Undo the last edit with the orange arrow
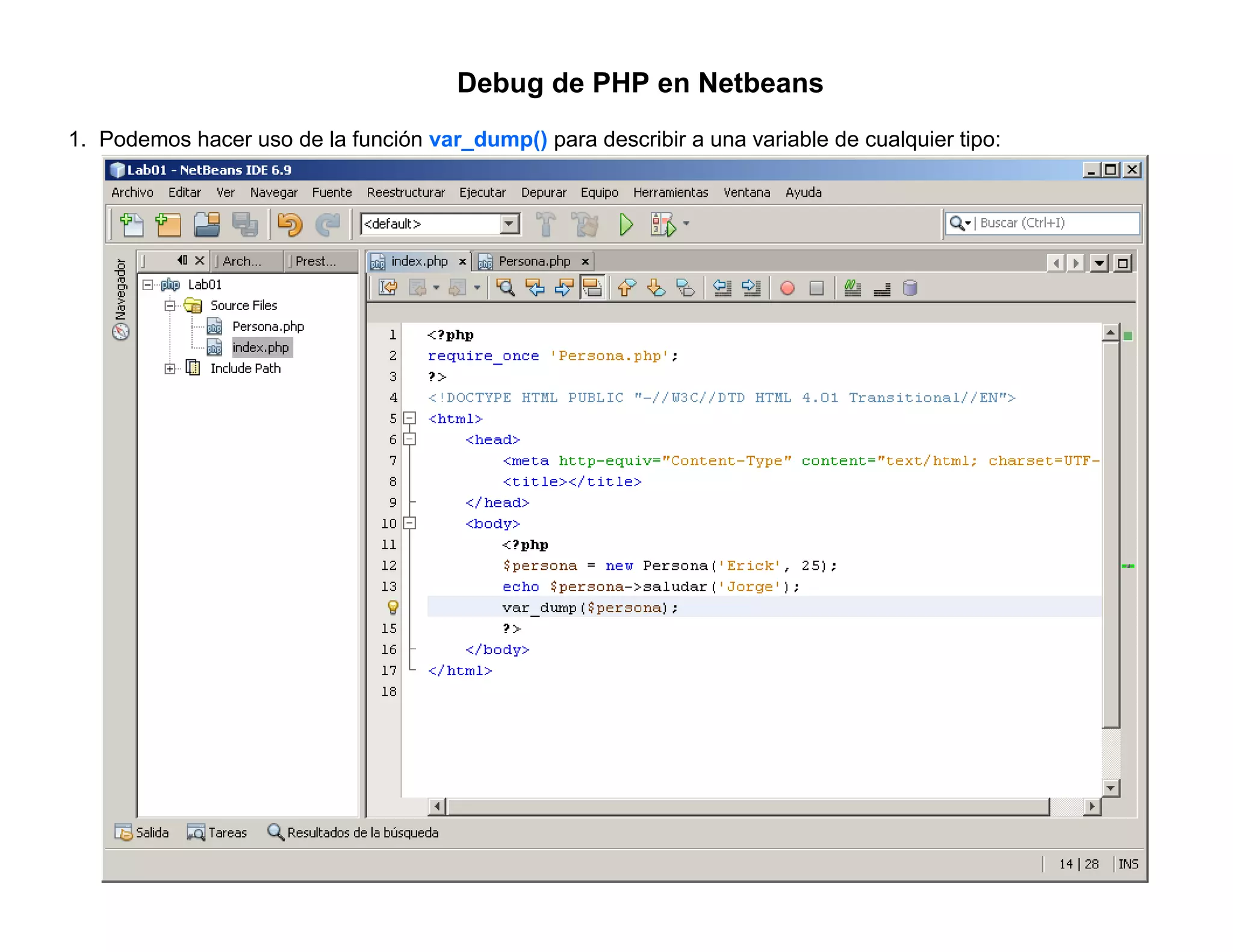Image resolution: width=1233 pixels, height=952 pixels. [x=290, y=224]
